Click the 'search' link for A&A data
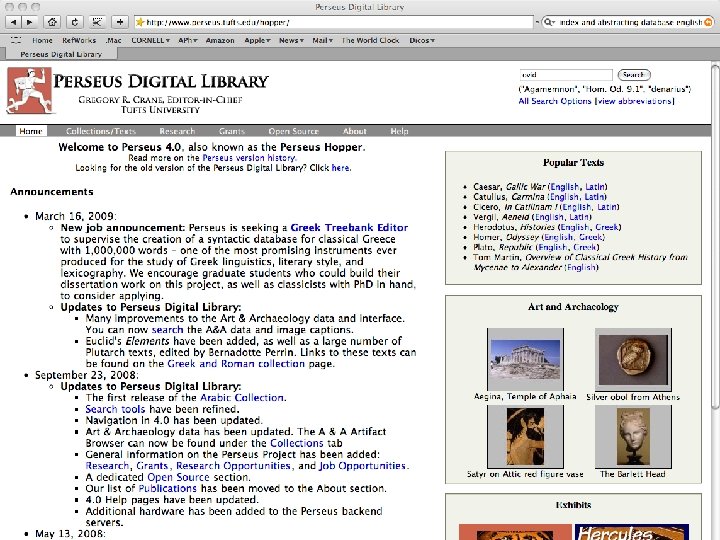 click(x=167, y=330)
